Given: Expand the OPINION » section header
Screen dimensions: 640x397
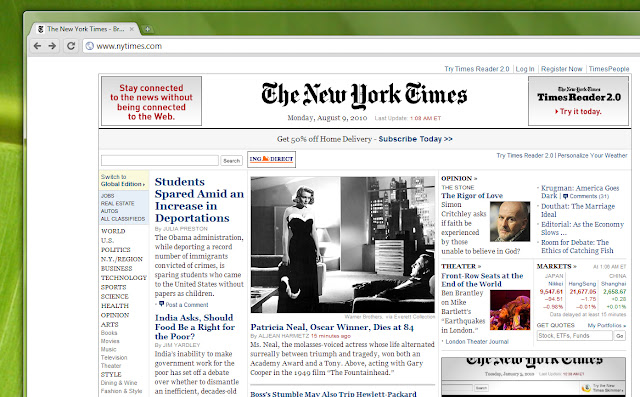Looking at the screenshot, I should (459, 178).
